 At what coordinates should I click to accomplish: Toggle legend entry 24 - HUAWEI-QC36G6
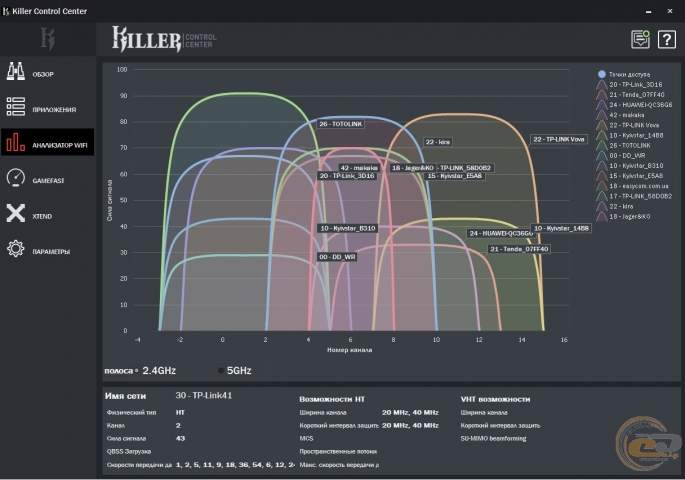click(634, 105)
